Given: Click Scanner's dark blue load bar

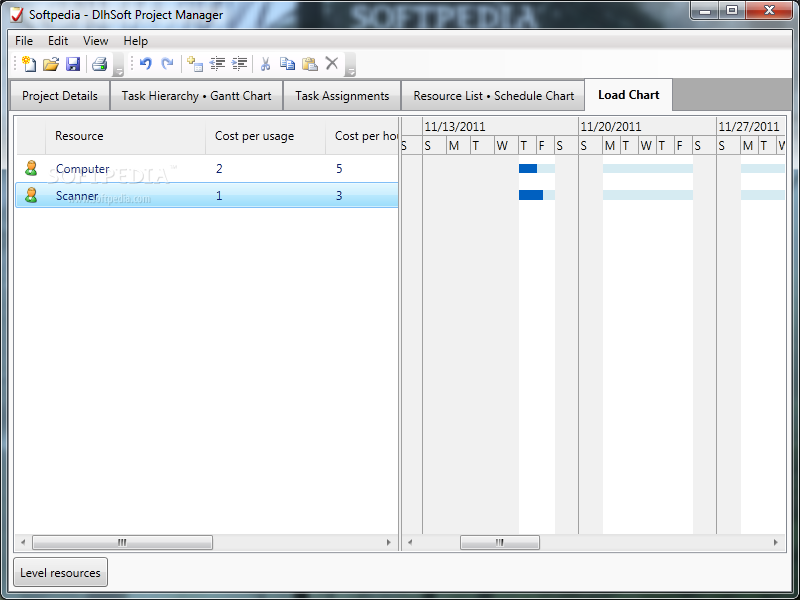Looking at the screenshot, I should point(531,194).
